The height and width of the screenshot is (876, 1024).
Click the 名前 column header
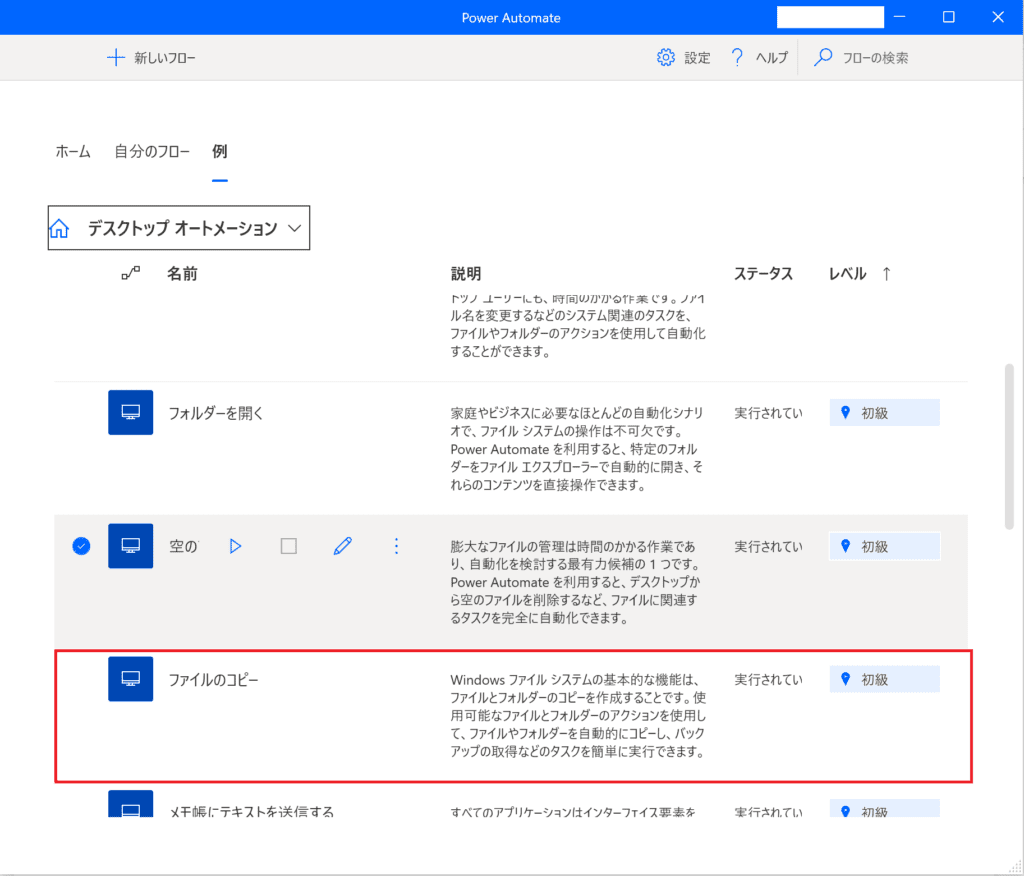[x=182, y=274]
